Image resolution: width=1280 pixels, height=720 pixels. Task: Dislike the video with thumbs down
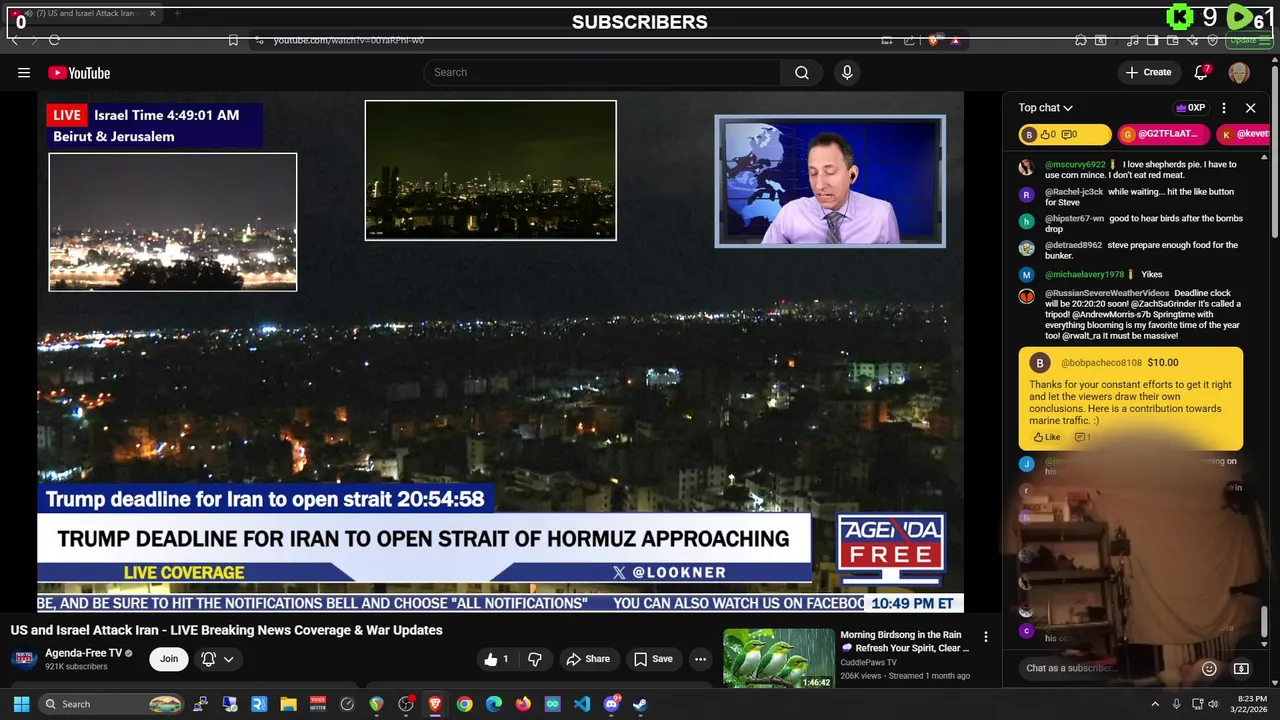click(x=535, y=659)
